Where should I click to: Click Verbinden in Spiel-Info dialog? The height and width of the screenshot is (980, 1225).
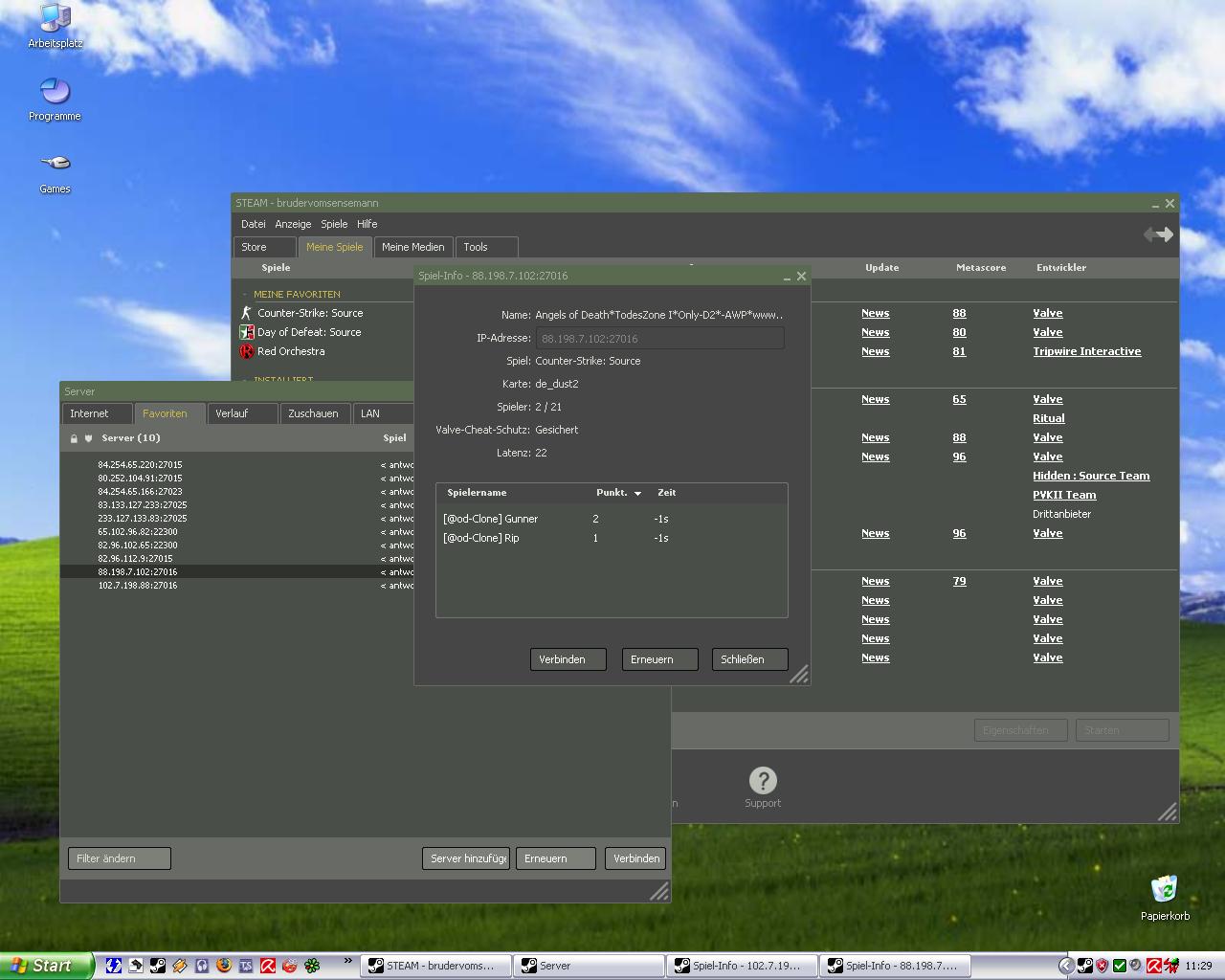tap(568, 659)
